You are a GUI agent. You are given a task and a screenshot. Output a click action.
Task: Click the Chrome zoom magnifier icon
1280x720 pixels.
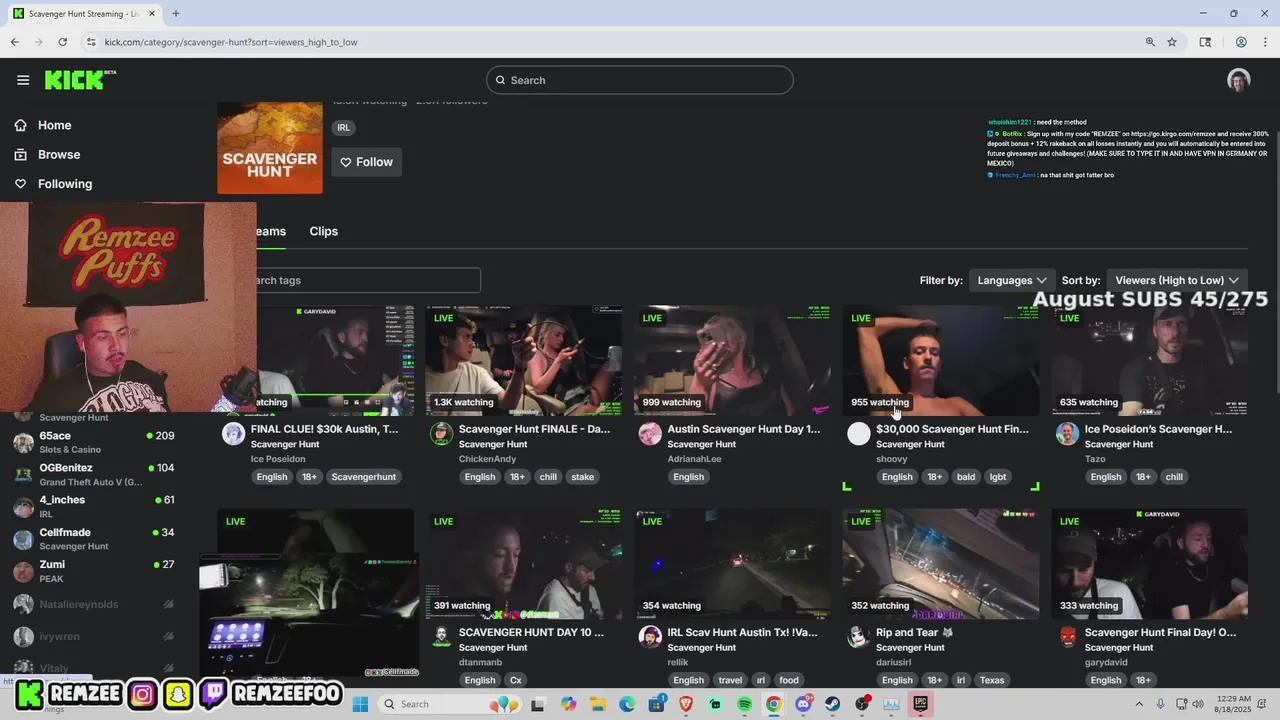1150,42
